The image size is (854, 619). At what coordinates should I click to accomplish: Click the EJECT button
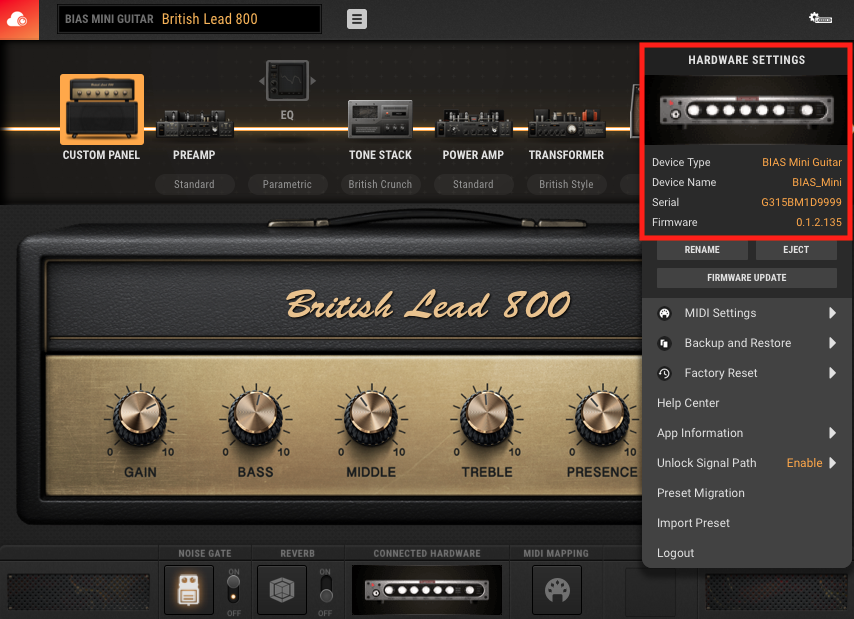pyautogui.click(x=796, y=250)
